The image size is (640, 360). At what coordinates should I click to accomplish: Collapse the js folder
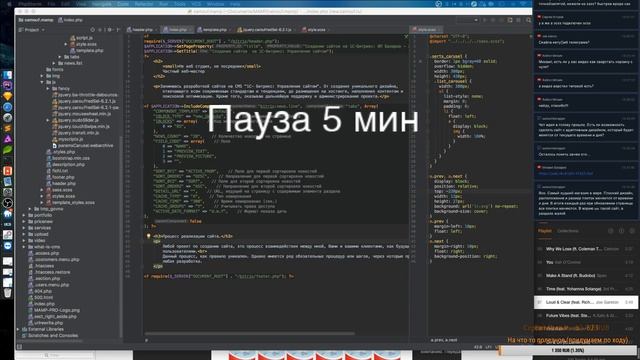click(42, 82)
